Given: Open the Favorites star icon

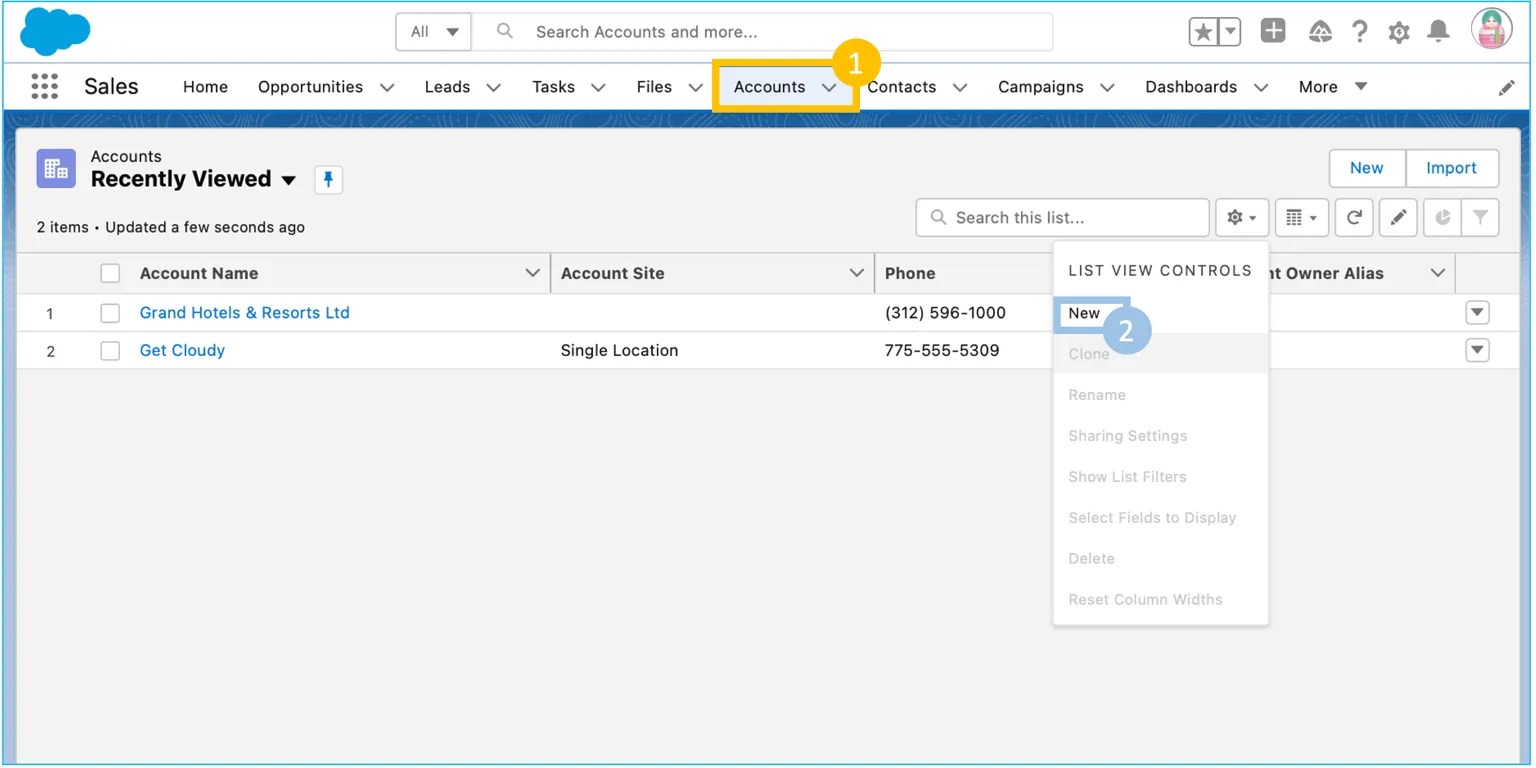Looking at the screenshot, I should 1203,32.
